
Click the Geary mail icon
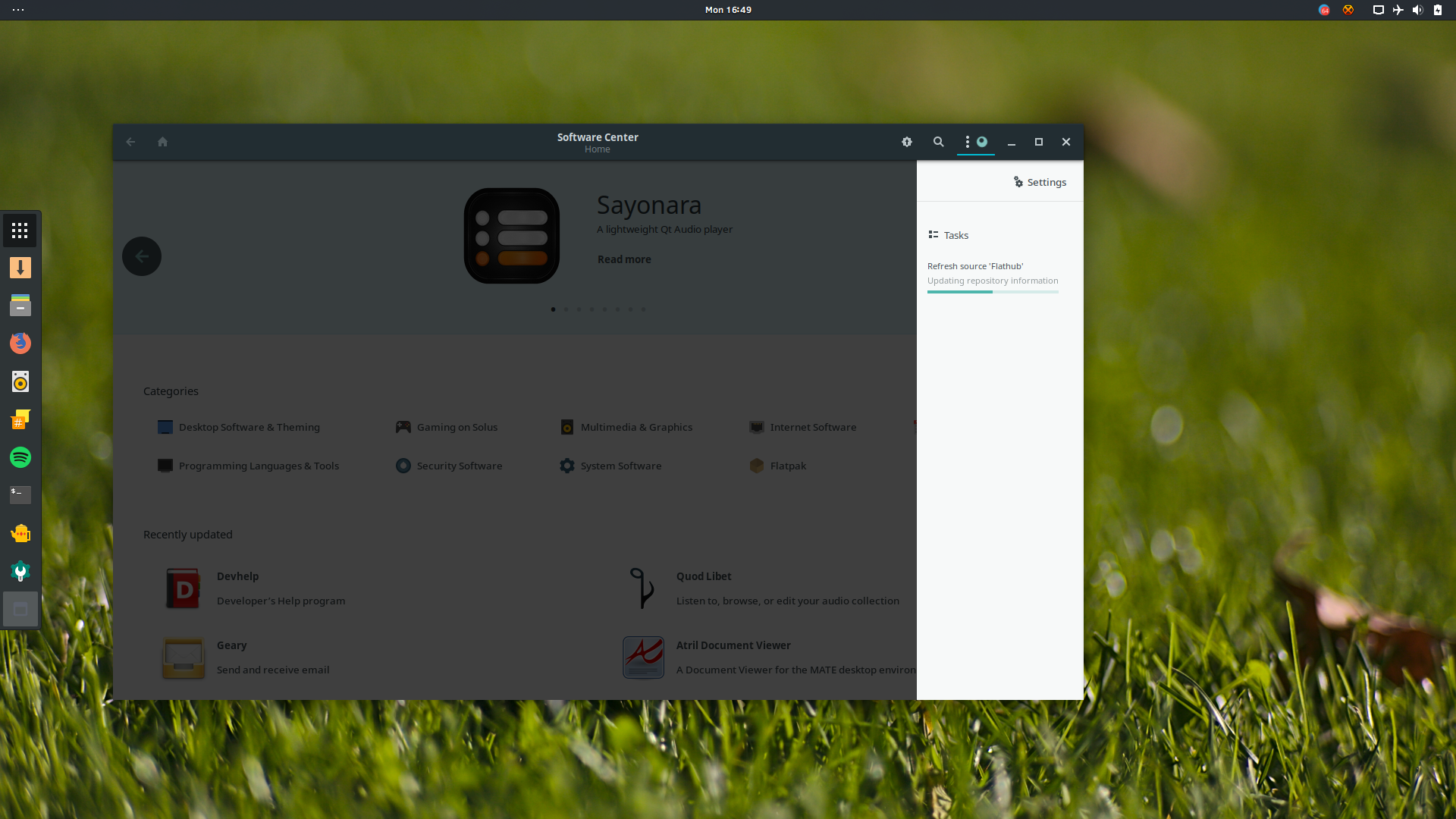pos(183,657)
